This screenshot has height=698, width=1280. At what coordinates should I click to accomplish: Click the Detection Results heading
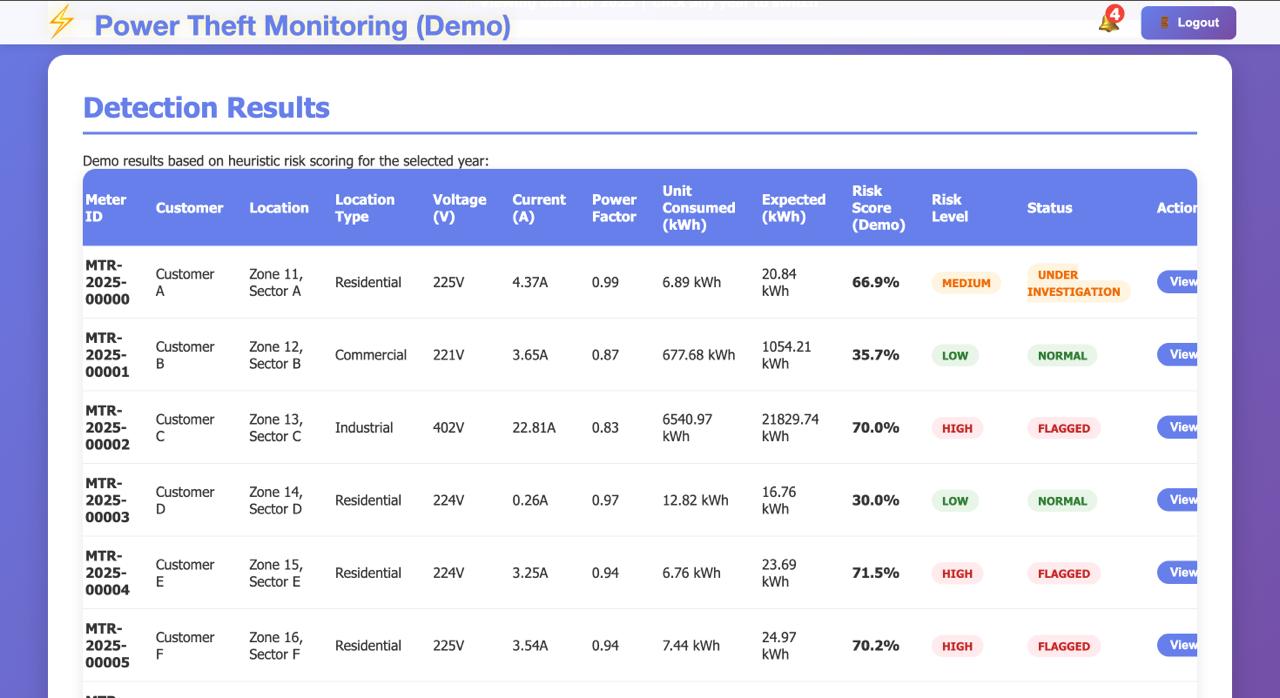click(206, 107)
